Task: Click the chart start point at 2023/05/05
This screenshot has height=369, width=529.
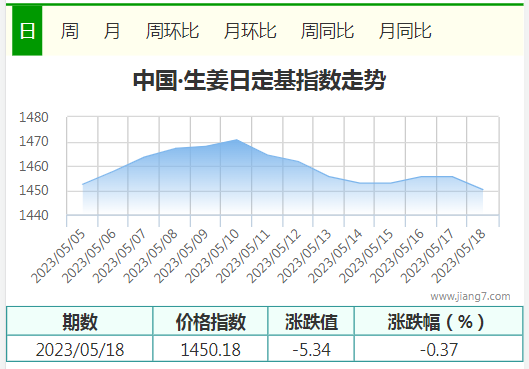Action: 83,184
